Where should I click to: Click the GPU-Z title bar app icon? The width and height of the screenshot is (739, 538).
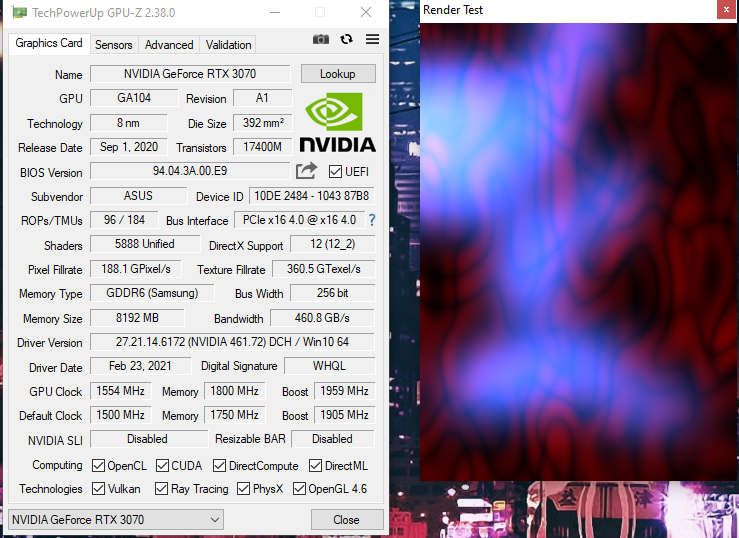point(19,12)
